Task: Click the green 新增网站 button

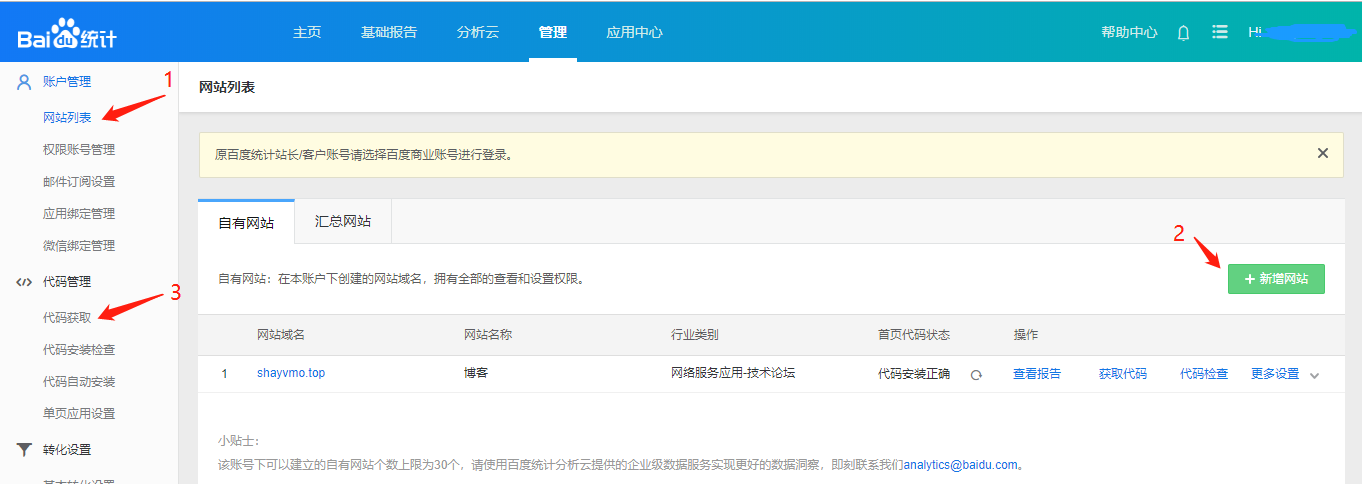Action: click(x=1276, y=279)
